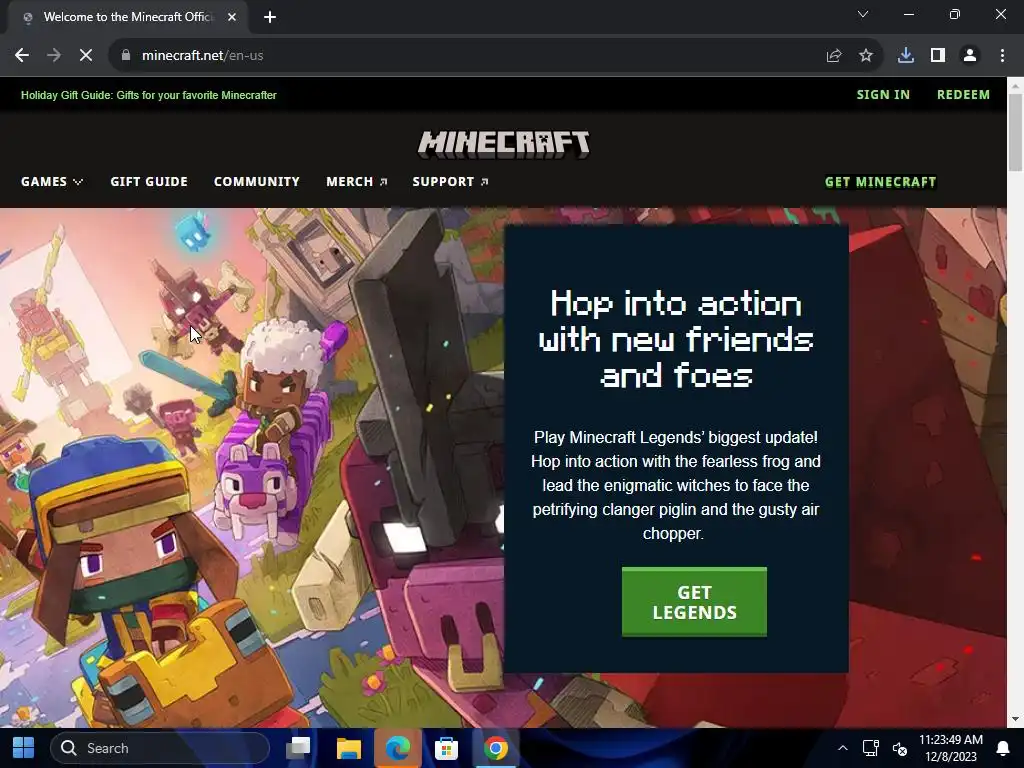Click the share page icon
Viewport: 1024px width, 768px height.
pyautogui.click(x=834, y=56)
